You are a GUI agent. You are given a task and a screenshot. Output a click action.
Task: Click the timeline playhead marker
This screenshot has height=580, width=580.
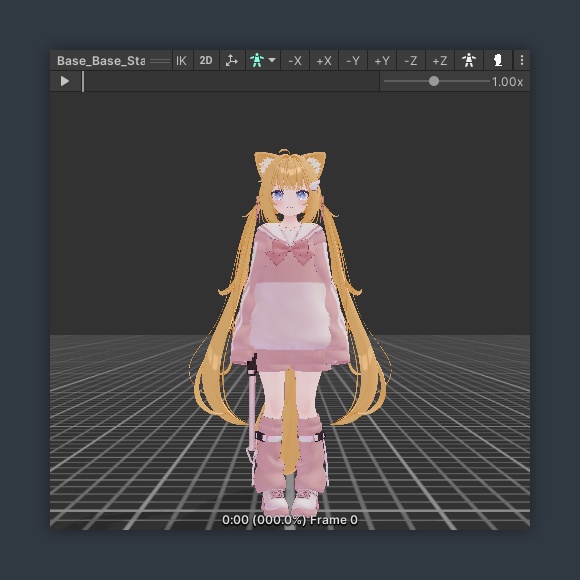83,81
